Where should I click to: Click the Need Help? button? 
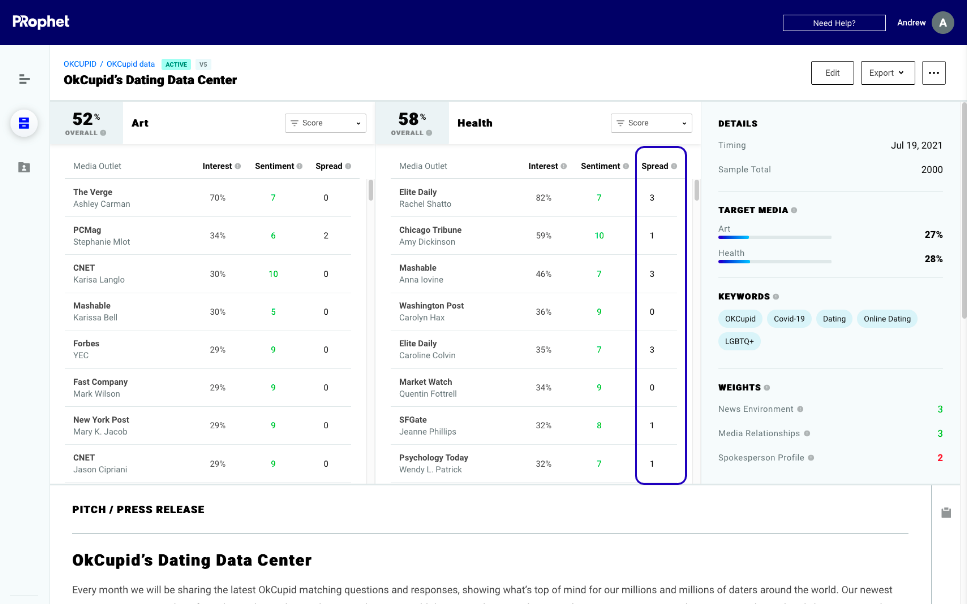[x=834, y=23]
